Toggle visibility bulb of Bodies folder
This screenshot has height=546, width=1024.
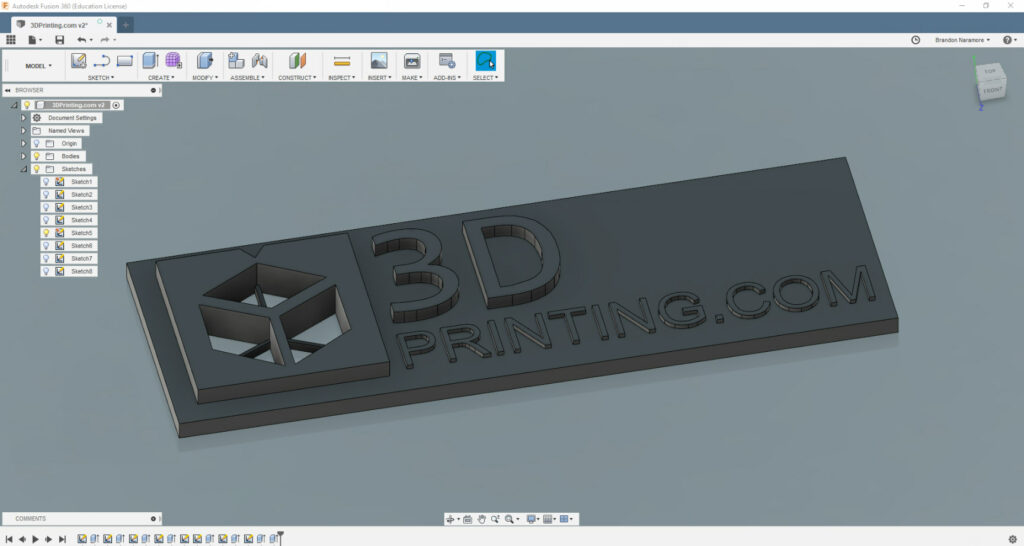[x=37, y=156]
